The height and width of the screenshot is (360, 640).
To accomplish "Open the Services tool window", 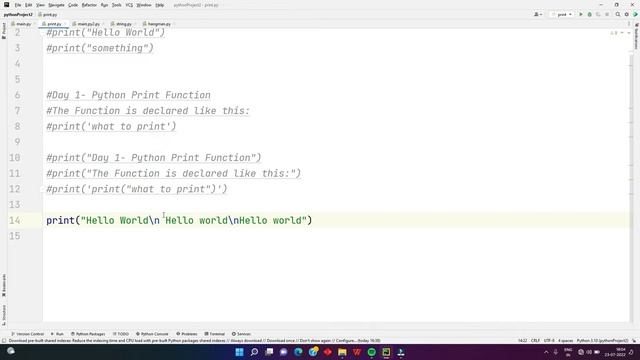I will 241,334.
